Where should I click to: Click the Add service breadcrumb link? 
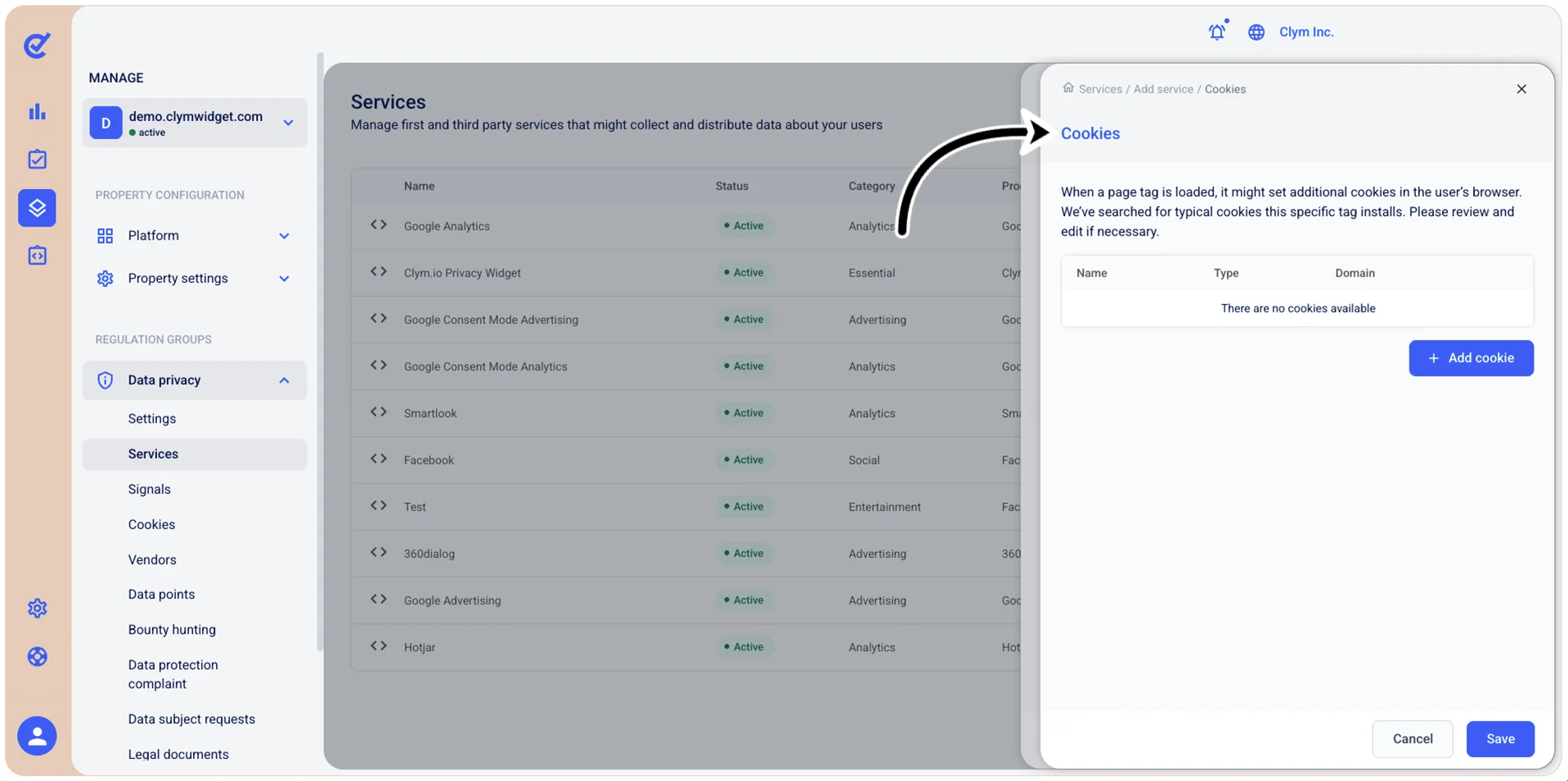tap(1162, 89)
